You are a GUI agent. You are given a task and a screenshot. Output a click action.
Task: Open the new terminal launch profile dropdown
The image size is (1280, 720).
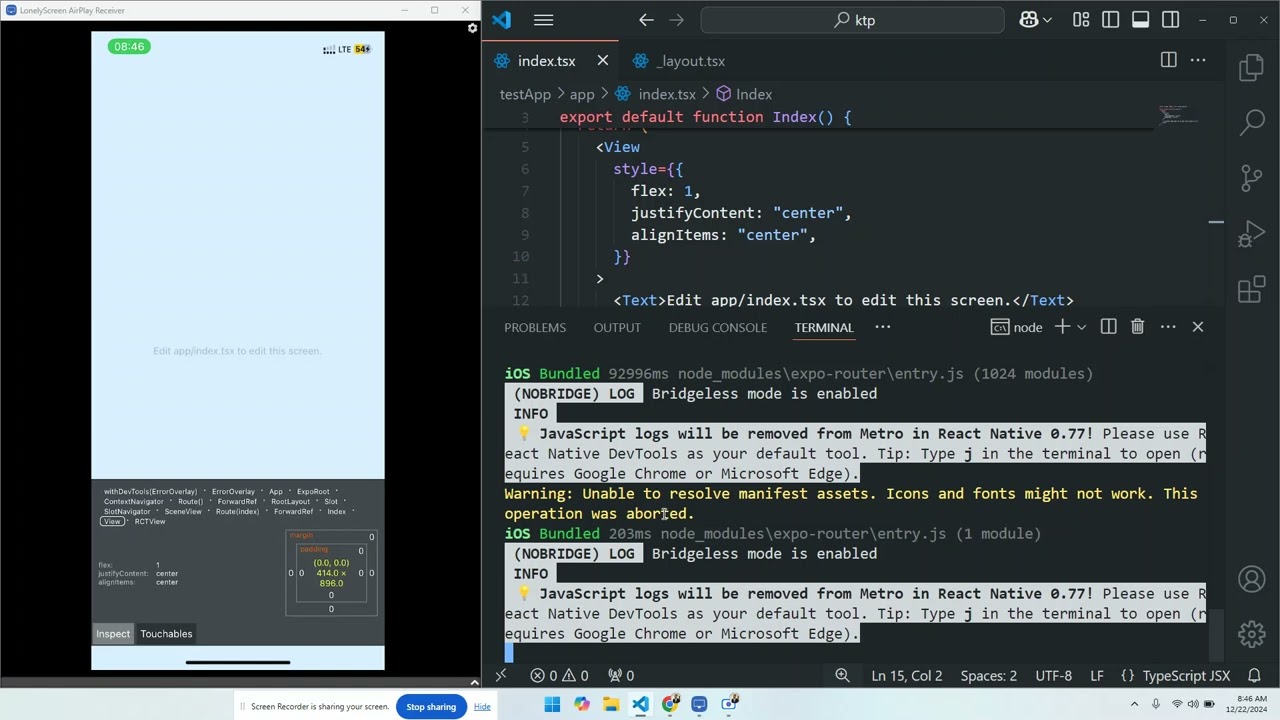click(x=1081, y=327)
